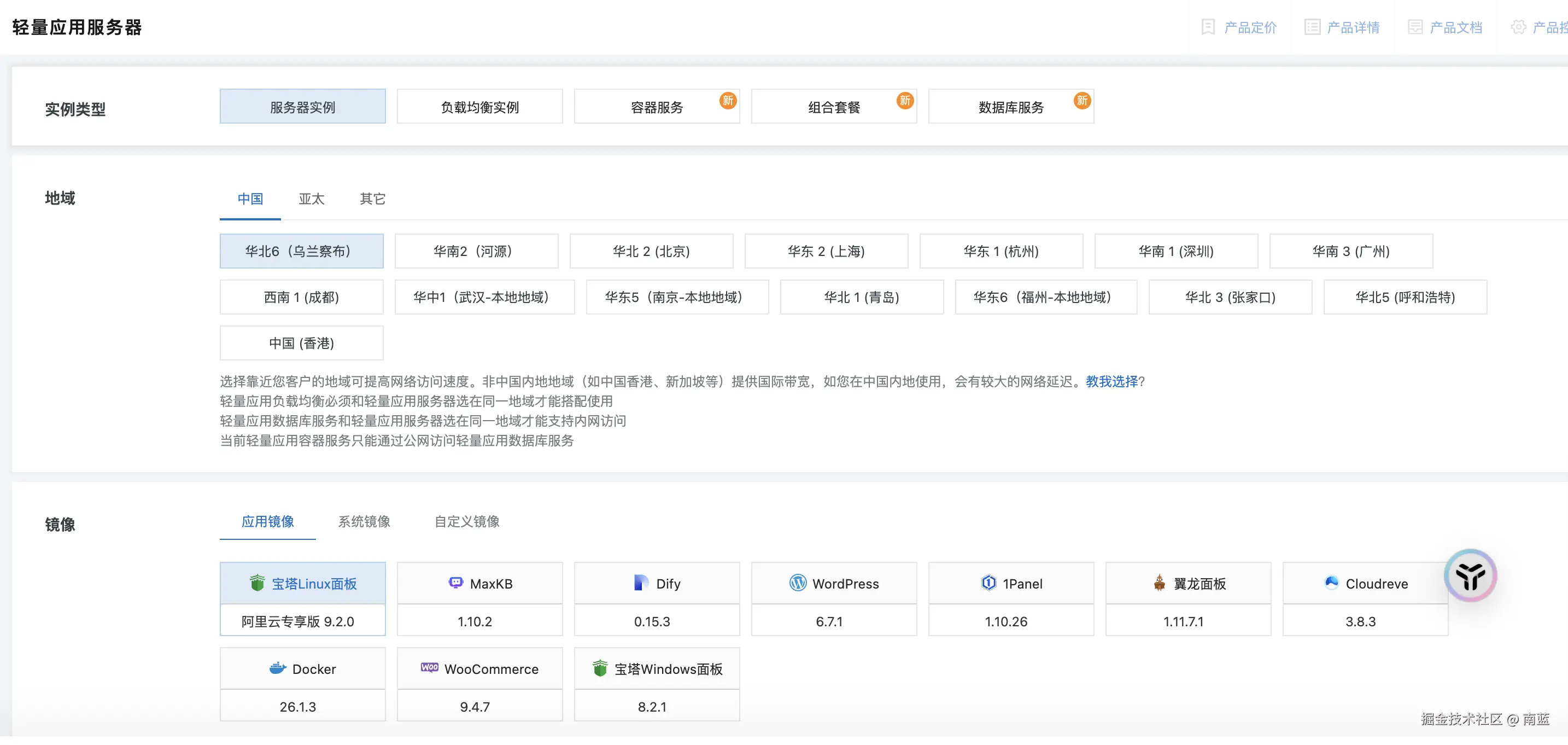This screenshot has height=745, width=1568.
Task: Choose 容器服务 instance type
Action: click(657, 107)
